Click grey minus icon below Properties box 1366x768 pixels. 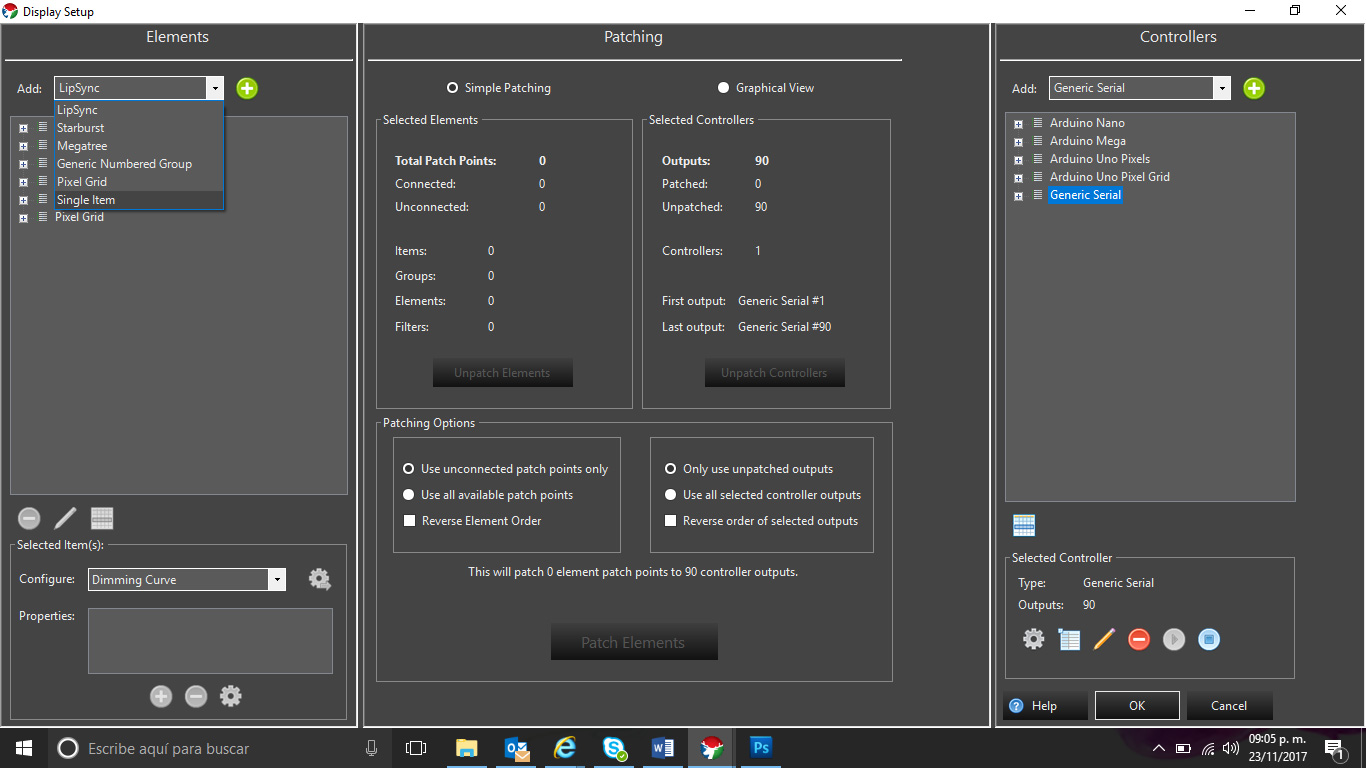[x=196, y=696]
